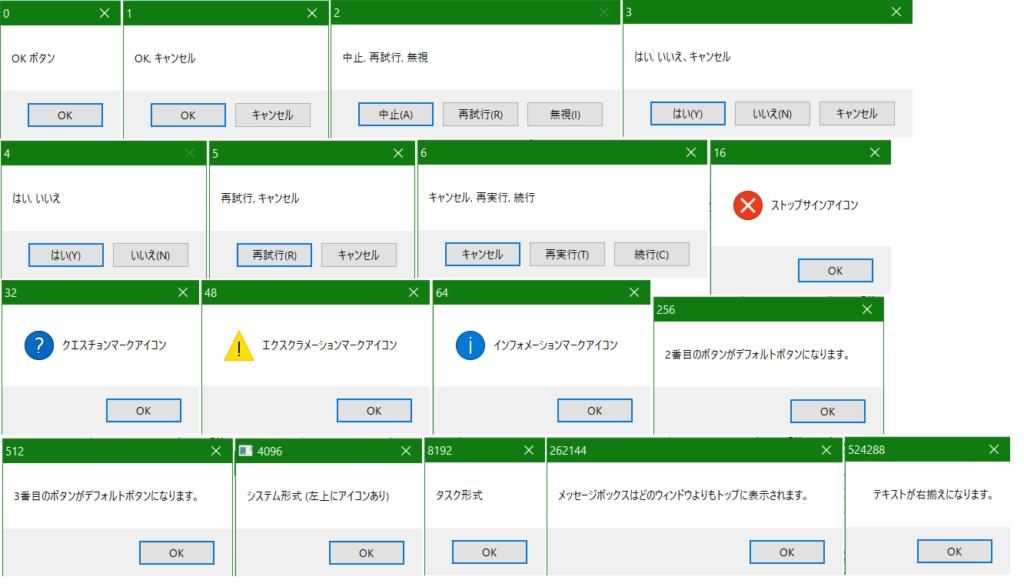
Task: Click キャンセル in dialog titled 3
Action: click(857, 114)
